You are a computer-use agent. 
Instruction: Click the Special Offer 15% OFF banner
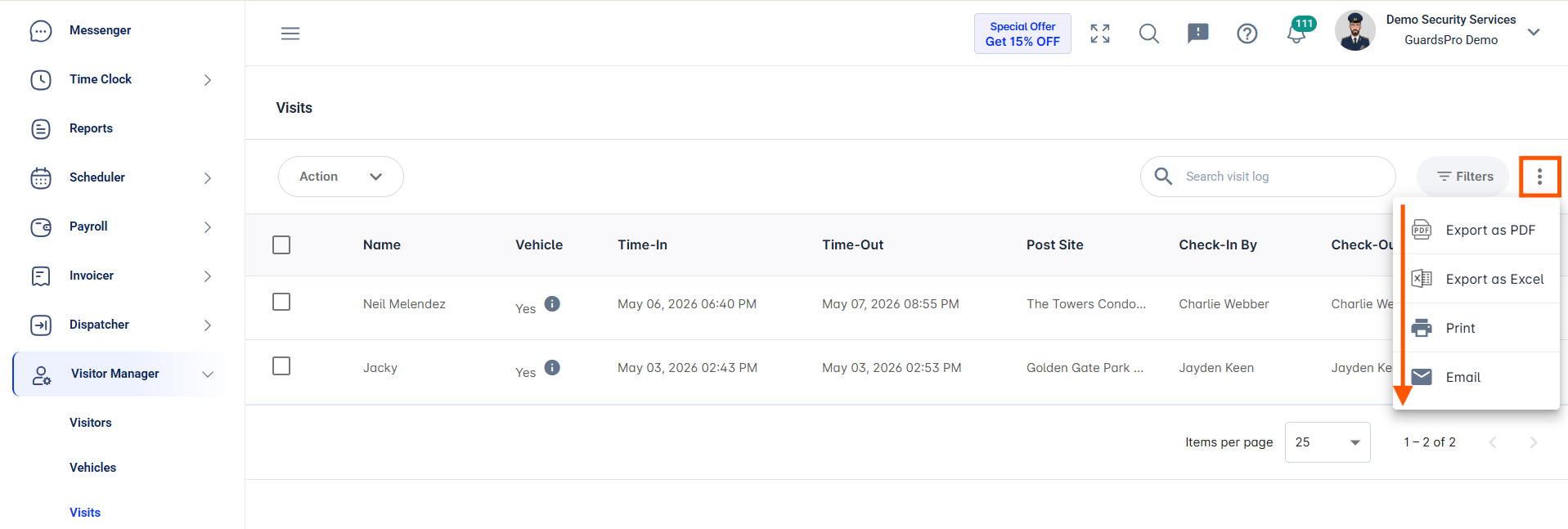[1022, 34]
